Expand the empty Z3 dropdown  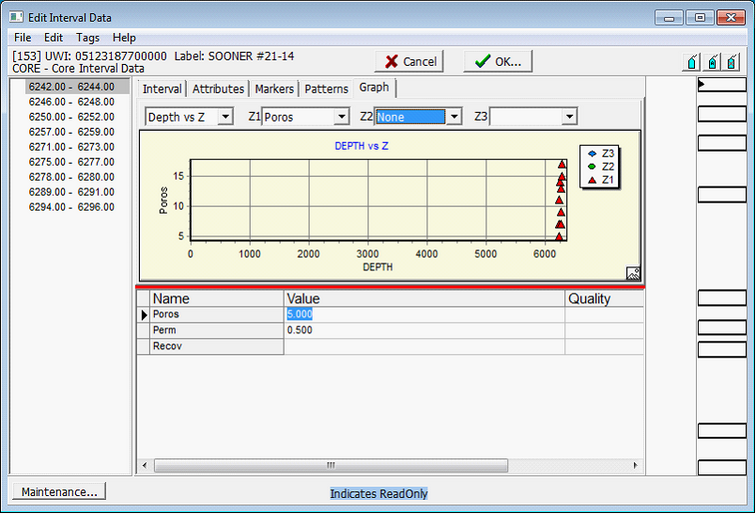[x=569, y=117]
